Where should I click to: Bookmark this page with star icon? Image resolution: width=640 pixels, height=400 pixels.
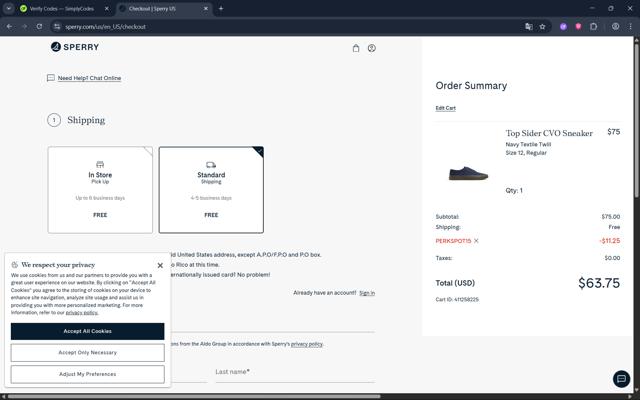click(x=542, y=27)
